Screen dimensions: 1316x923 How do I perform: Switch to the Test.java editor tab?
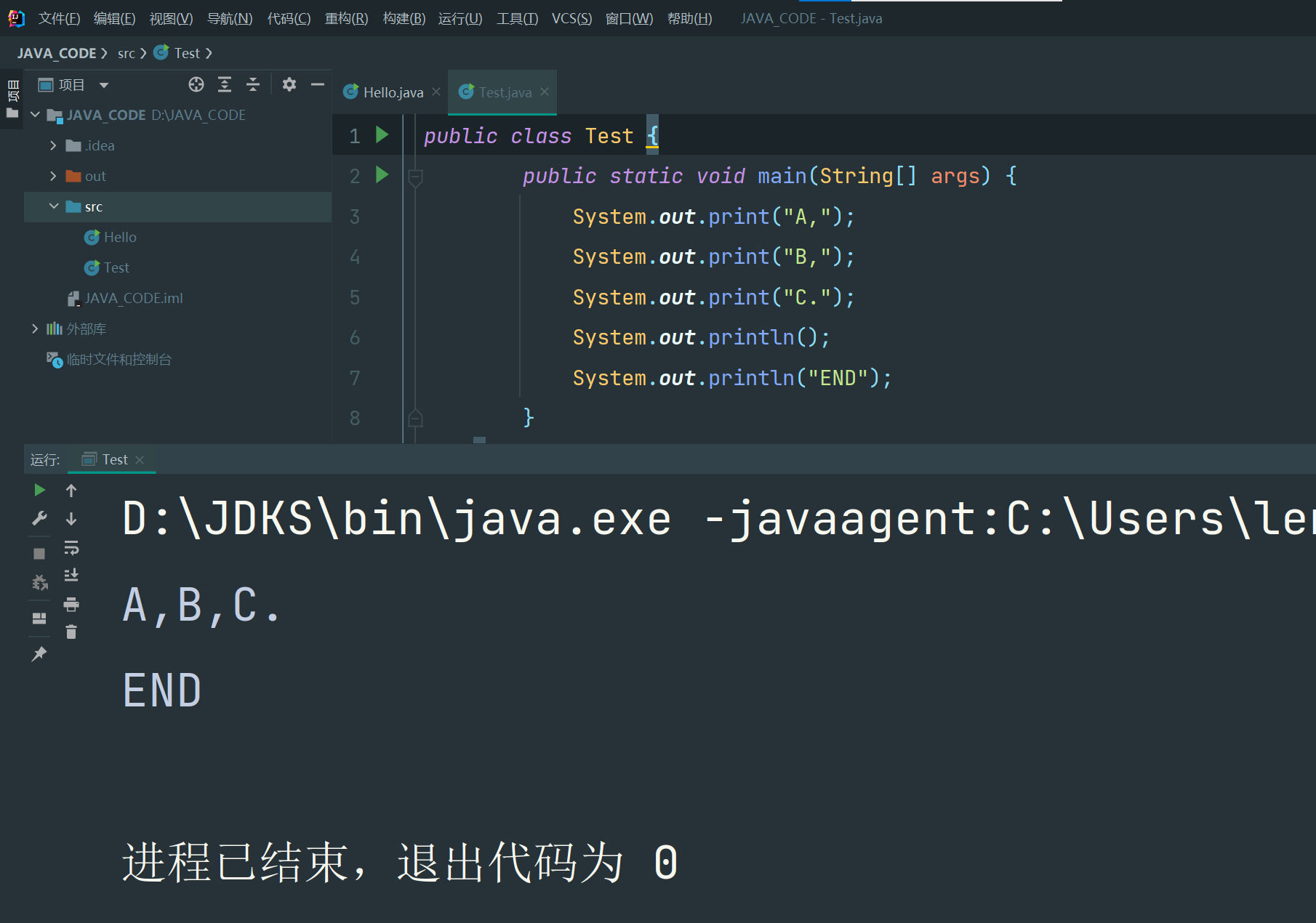pos(496,92)
